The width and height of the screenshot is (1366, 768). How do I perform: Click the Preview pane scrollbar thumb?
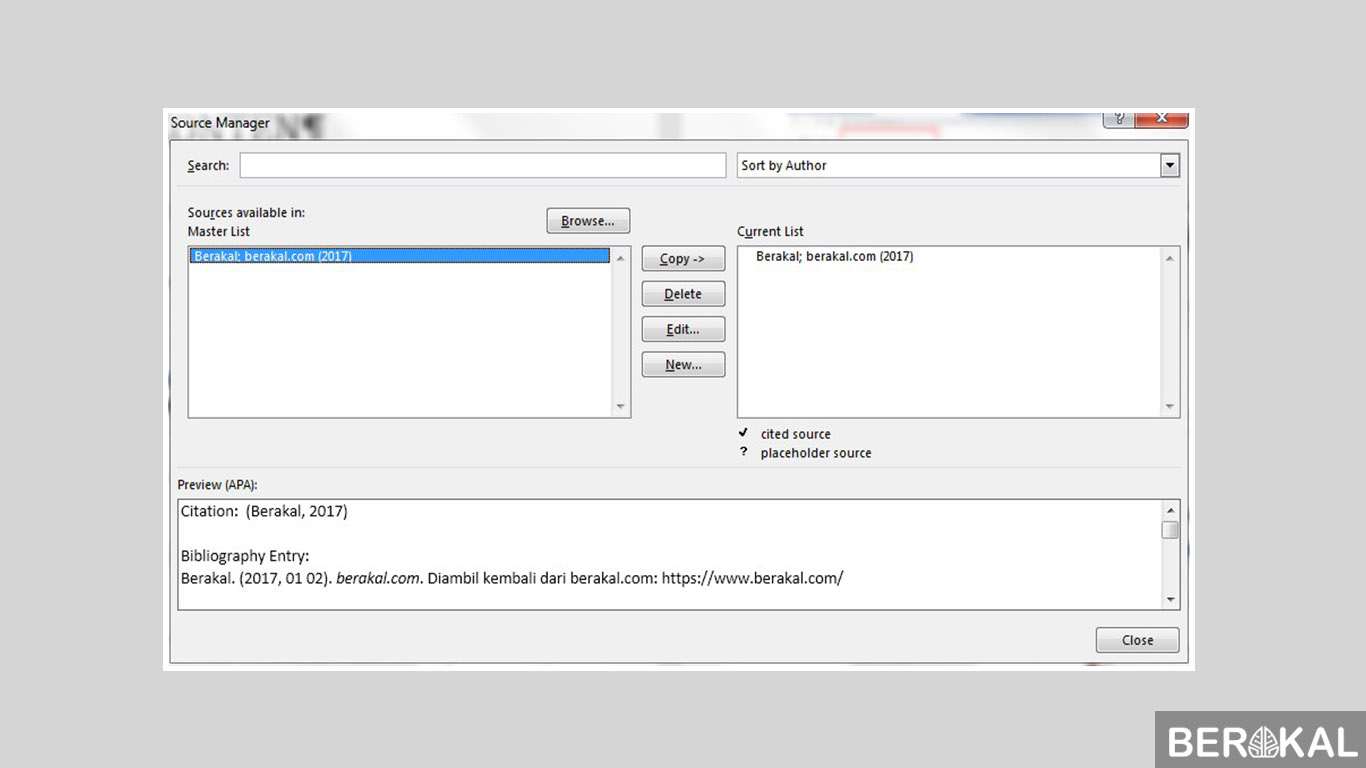[1170, 530]
